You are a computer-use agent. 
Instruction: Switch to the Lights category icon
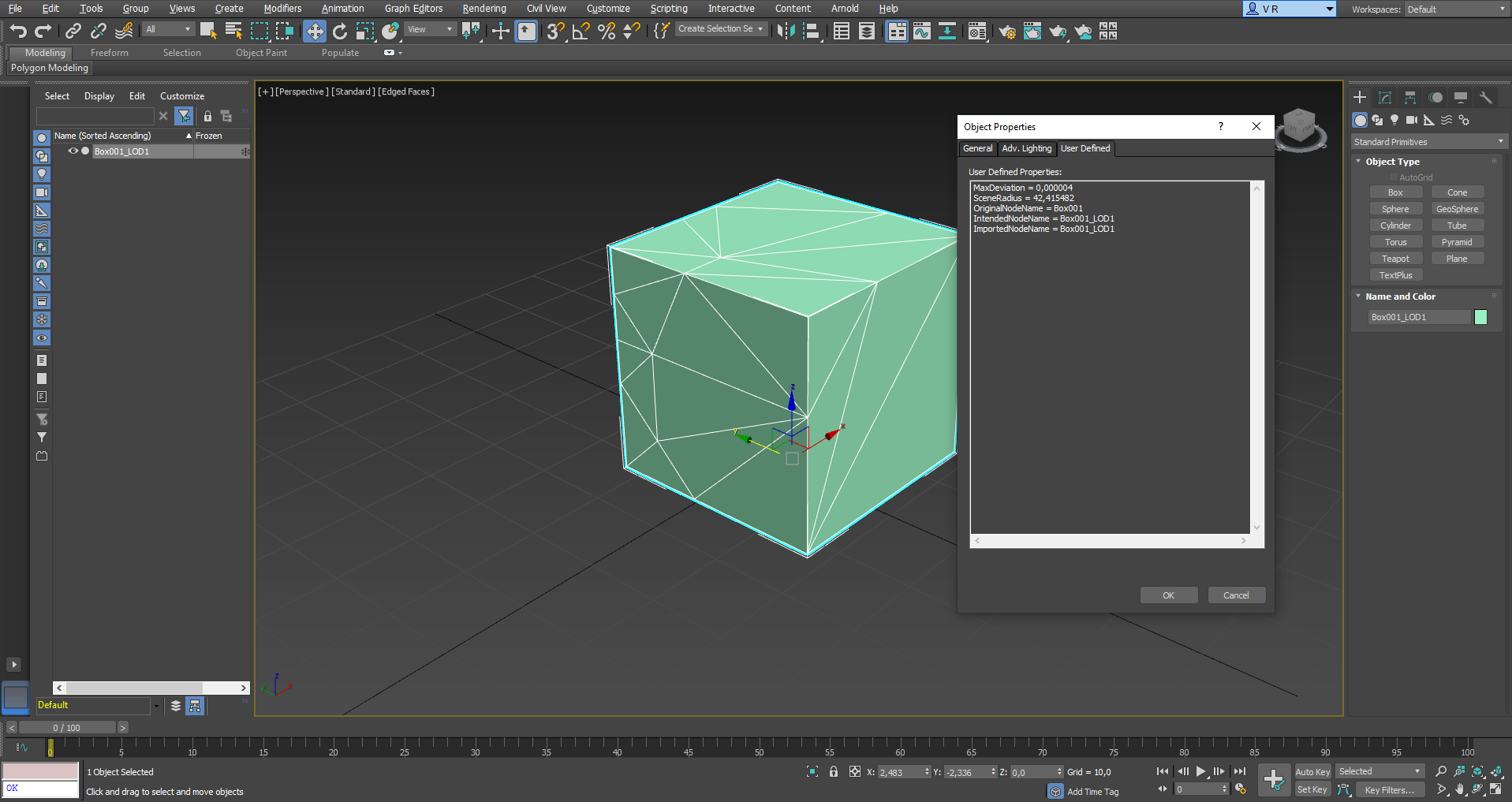click(x=1394, y=120)
